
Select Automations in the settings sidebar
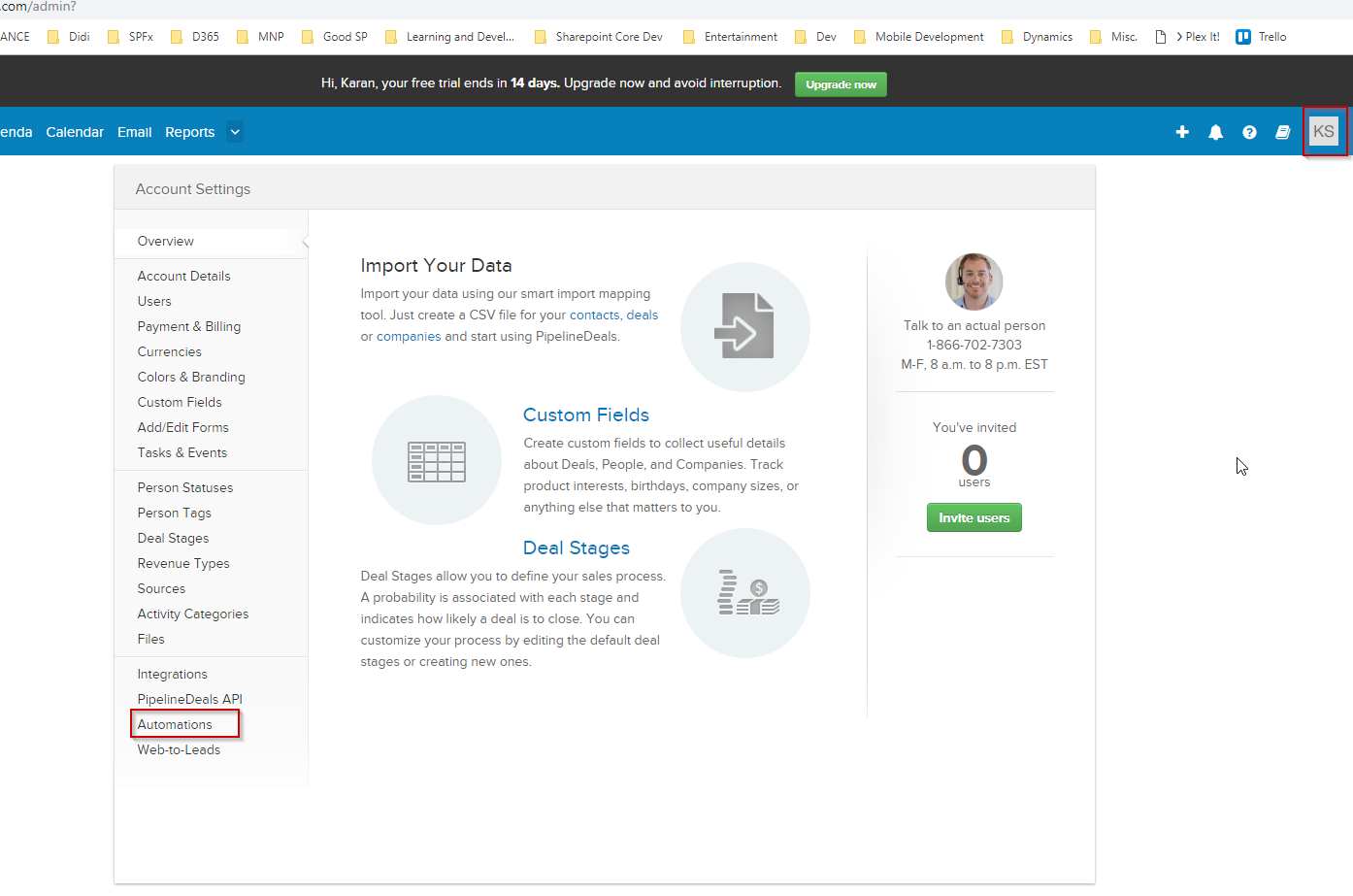coord(175,724)
